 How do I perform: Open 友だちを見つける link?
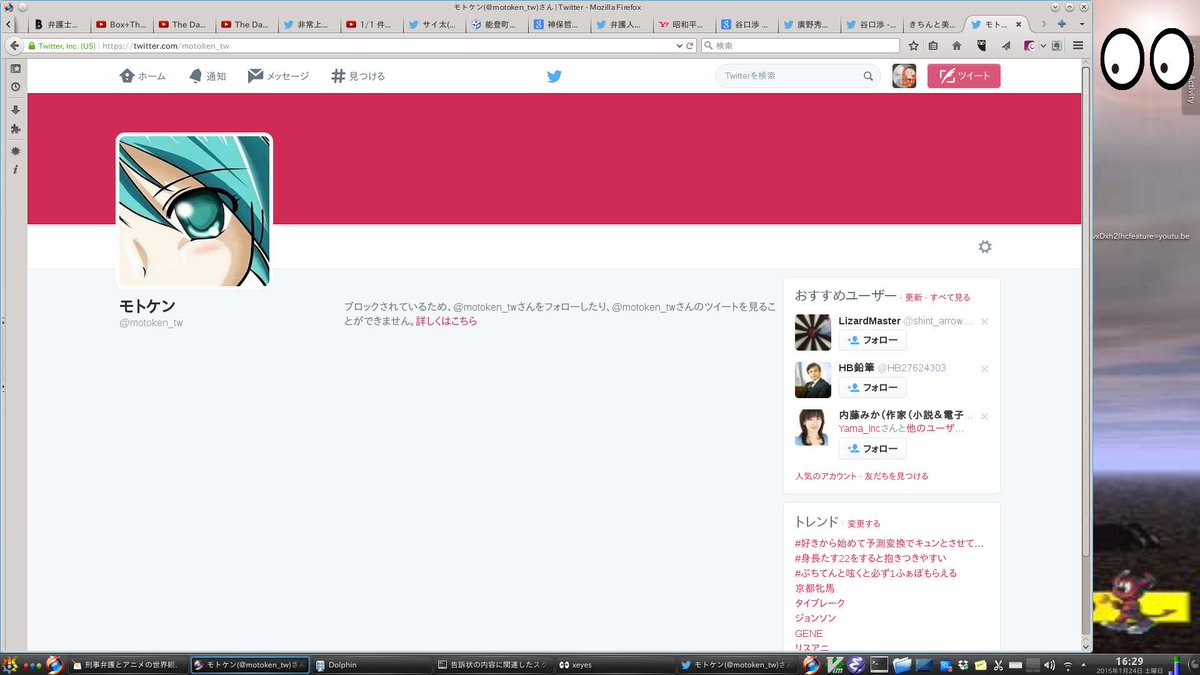pos(897,476)
